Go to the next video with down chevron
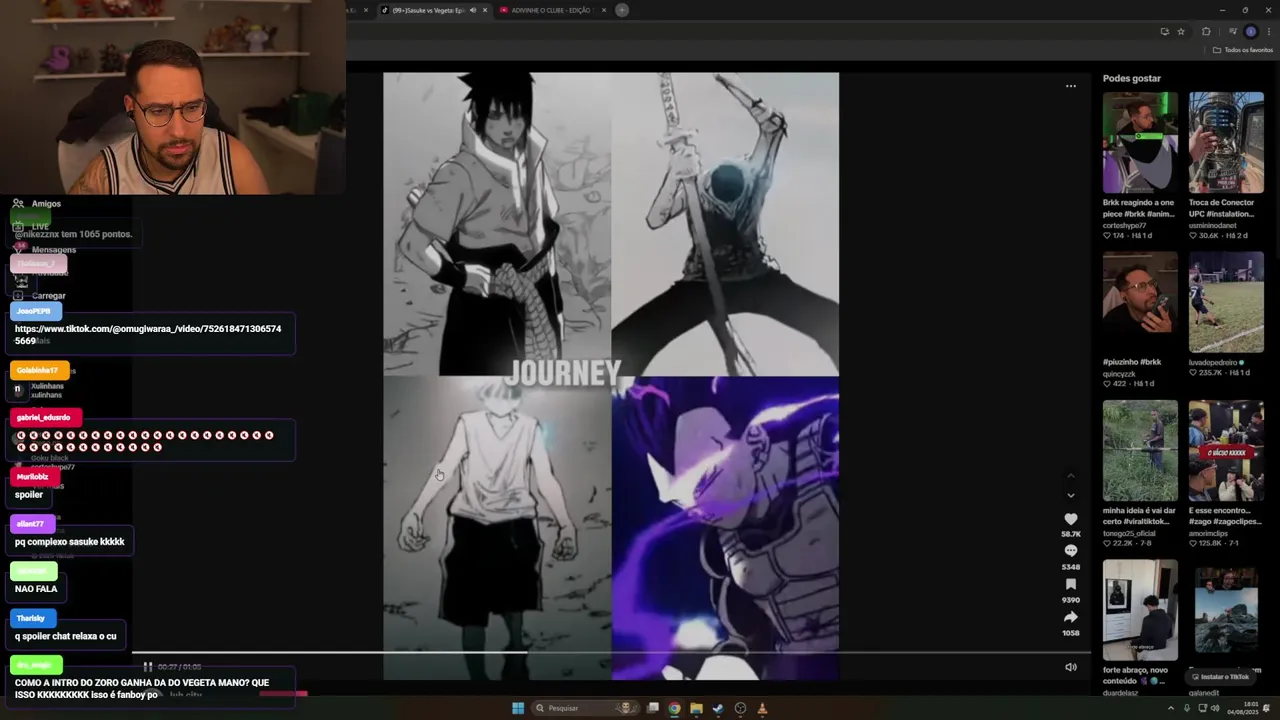 (1070, 495)
